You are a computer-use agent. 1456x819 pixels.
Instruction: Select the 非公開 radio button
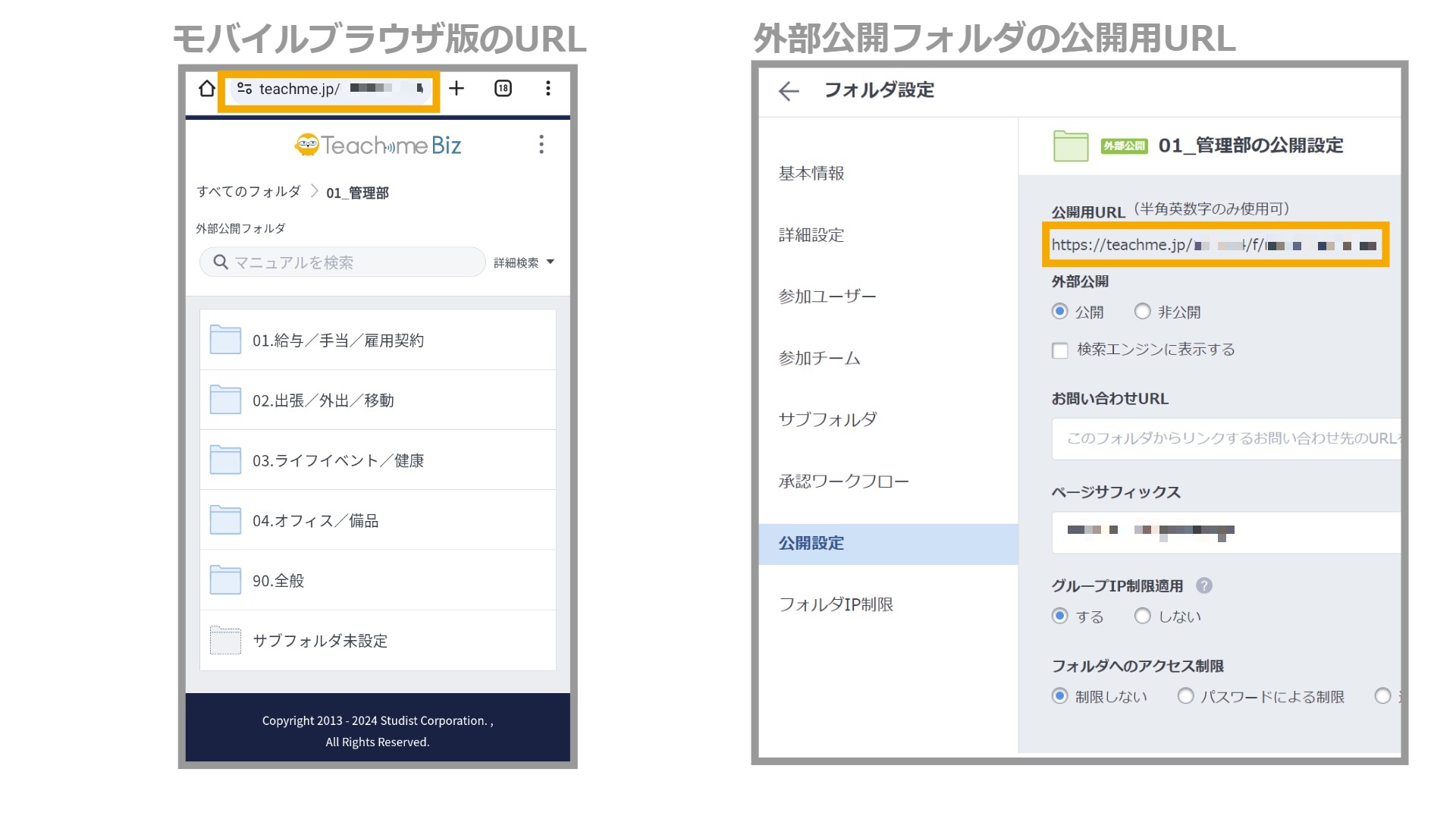(x=1142, y=312)
